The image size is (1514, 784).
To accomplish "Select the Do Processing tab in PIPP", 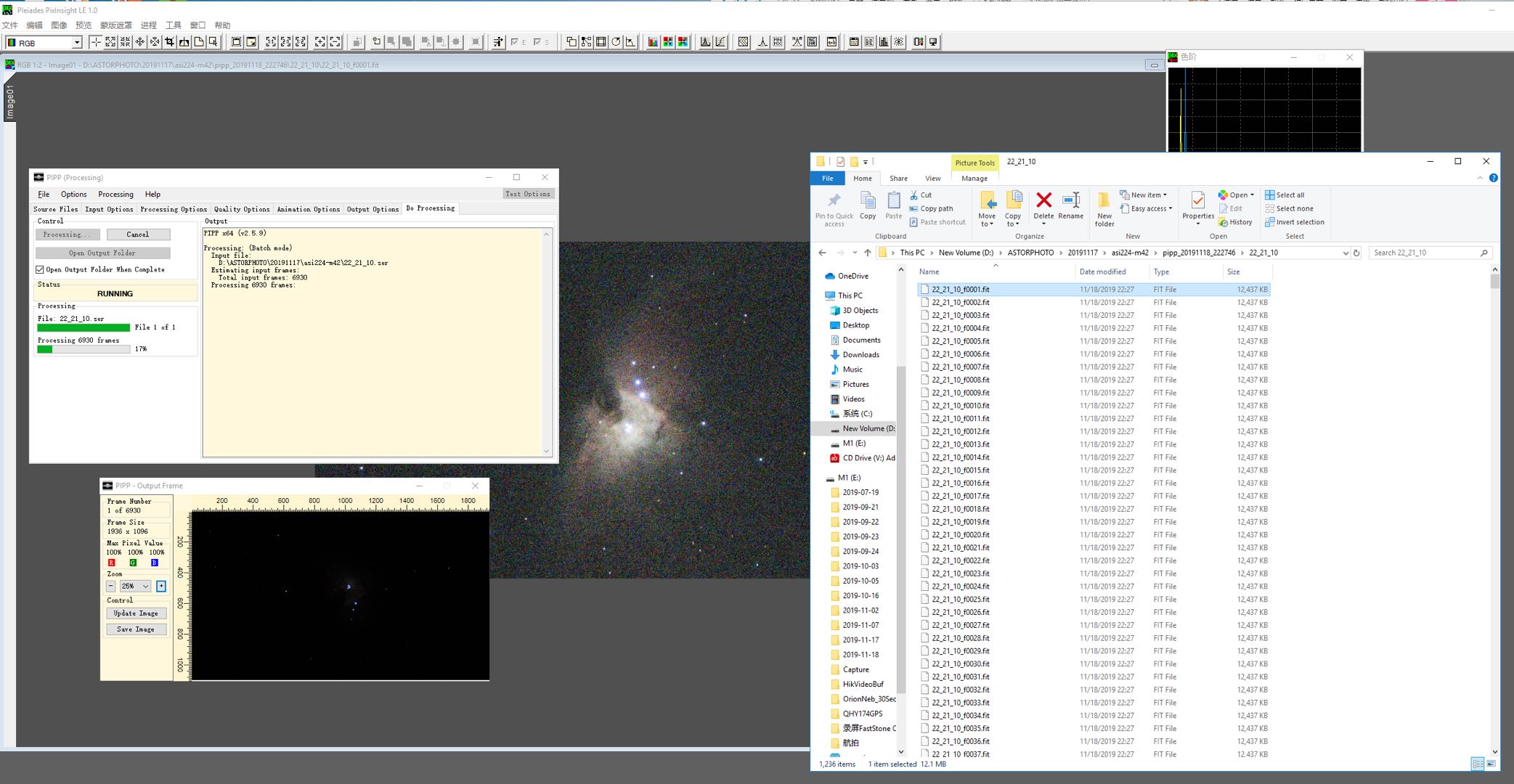I will click(x=430, y=208).
